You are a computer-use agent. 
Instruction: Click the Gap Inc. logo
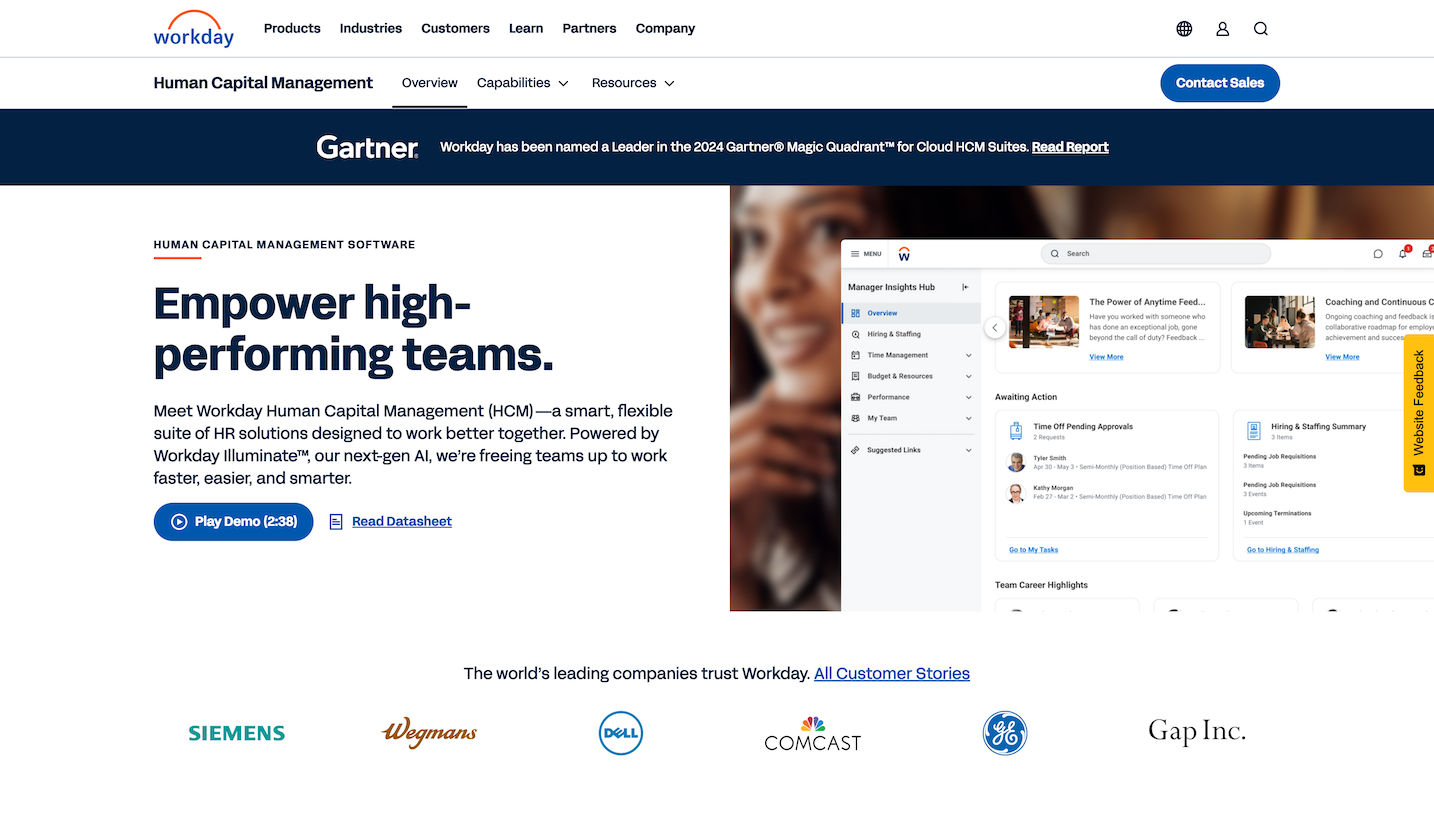[x=1196, y=732]
